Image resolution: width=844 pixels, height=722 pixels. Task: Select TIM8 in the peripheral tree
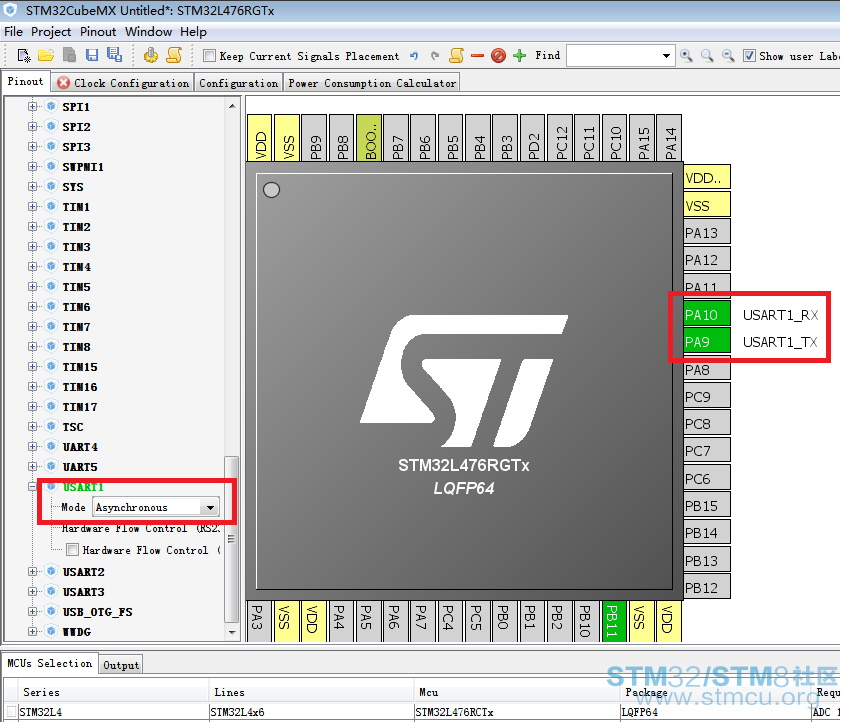(76, 347)
